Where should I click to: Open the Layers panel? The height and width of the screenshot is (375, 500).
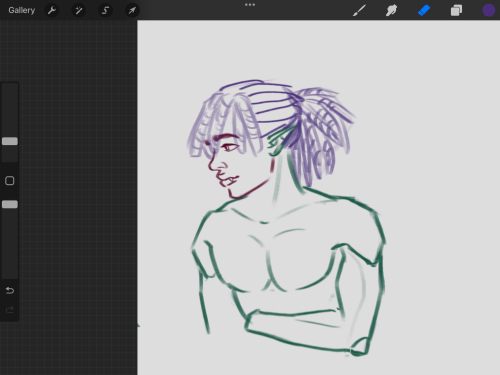(456, 10)
